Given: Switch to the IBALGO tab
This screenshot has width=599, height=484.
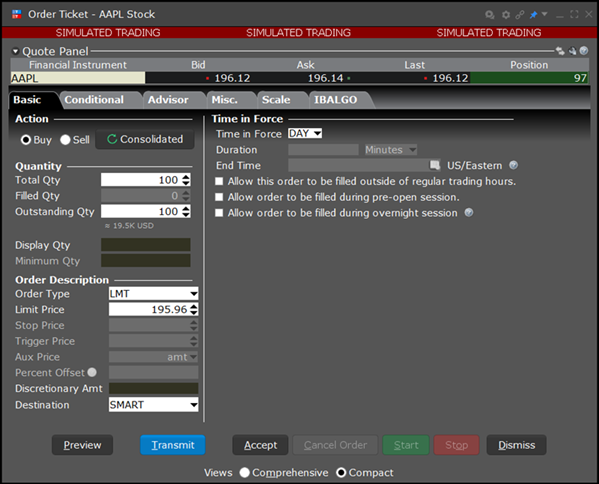Looking at the screenshot, I should point(335,100).
